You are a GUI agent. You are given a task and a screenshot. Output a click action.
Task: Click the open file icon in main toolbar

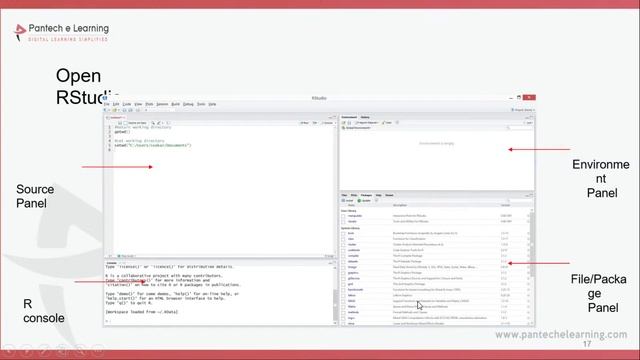115,110
